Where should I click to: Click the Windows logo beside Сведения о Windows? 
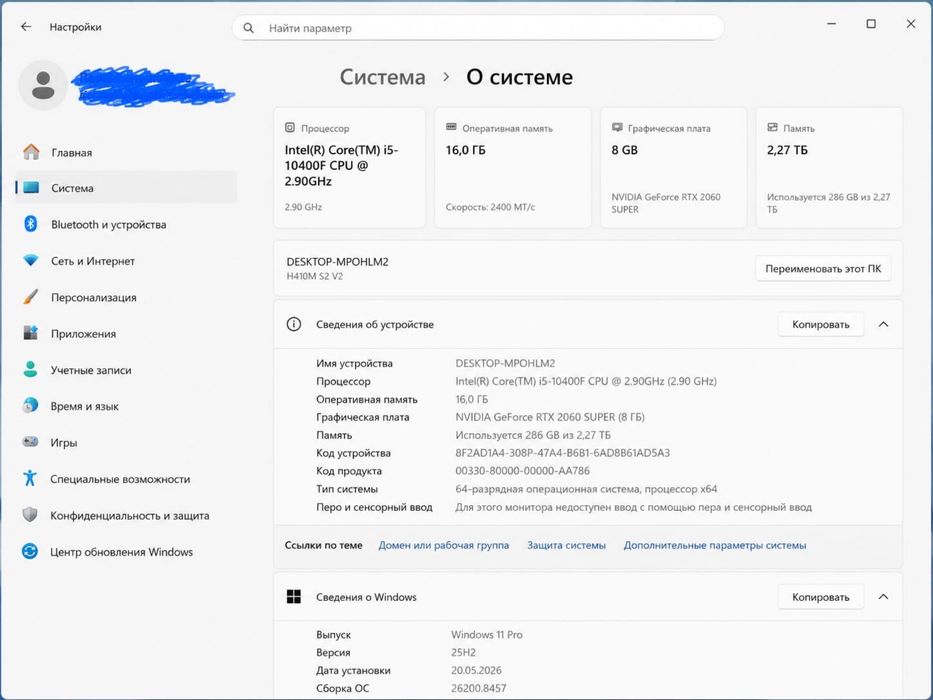(293, 596)
